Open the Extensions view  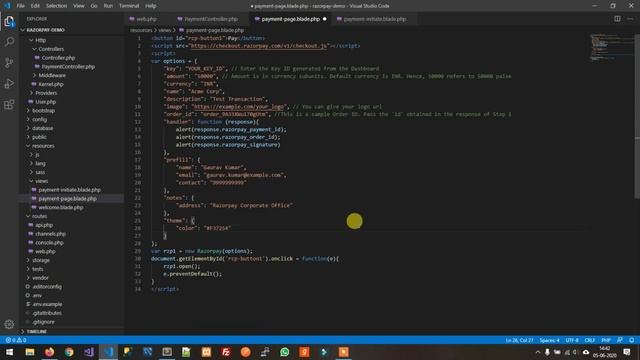[x=9, y=104]
